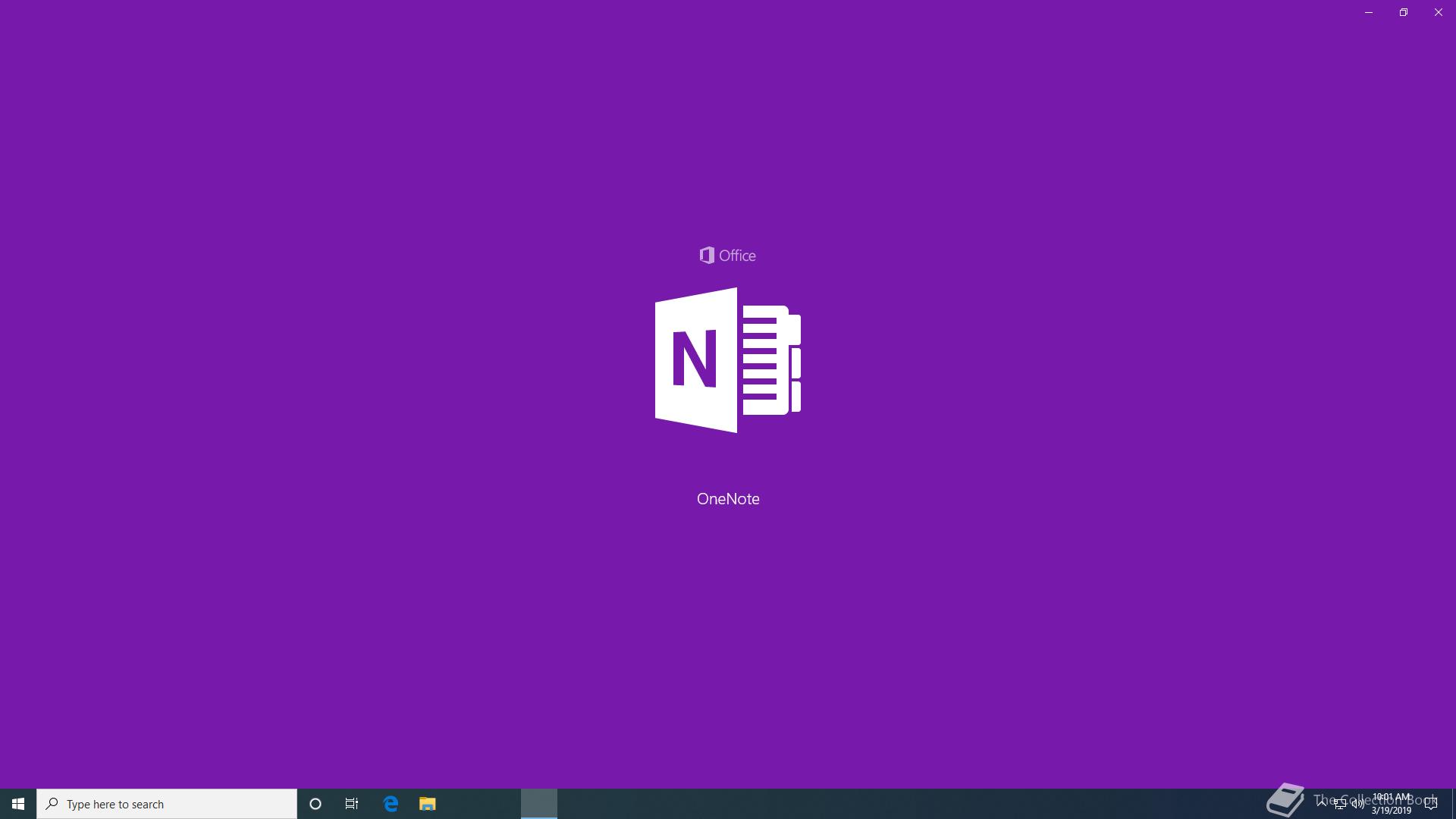The image size is (1456, 819).
Task: Click in the 'Type here to search' box
Action: coord(167,804)
